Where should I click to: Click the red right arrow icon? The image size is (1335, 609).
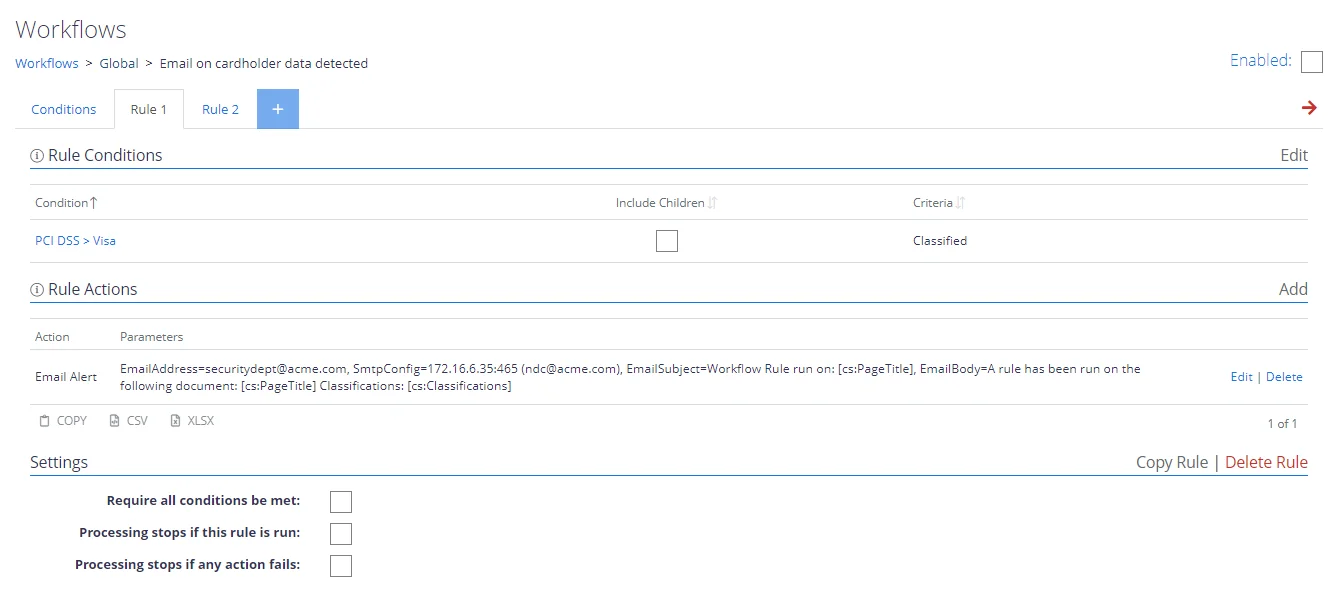click(1309, 108)
